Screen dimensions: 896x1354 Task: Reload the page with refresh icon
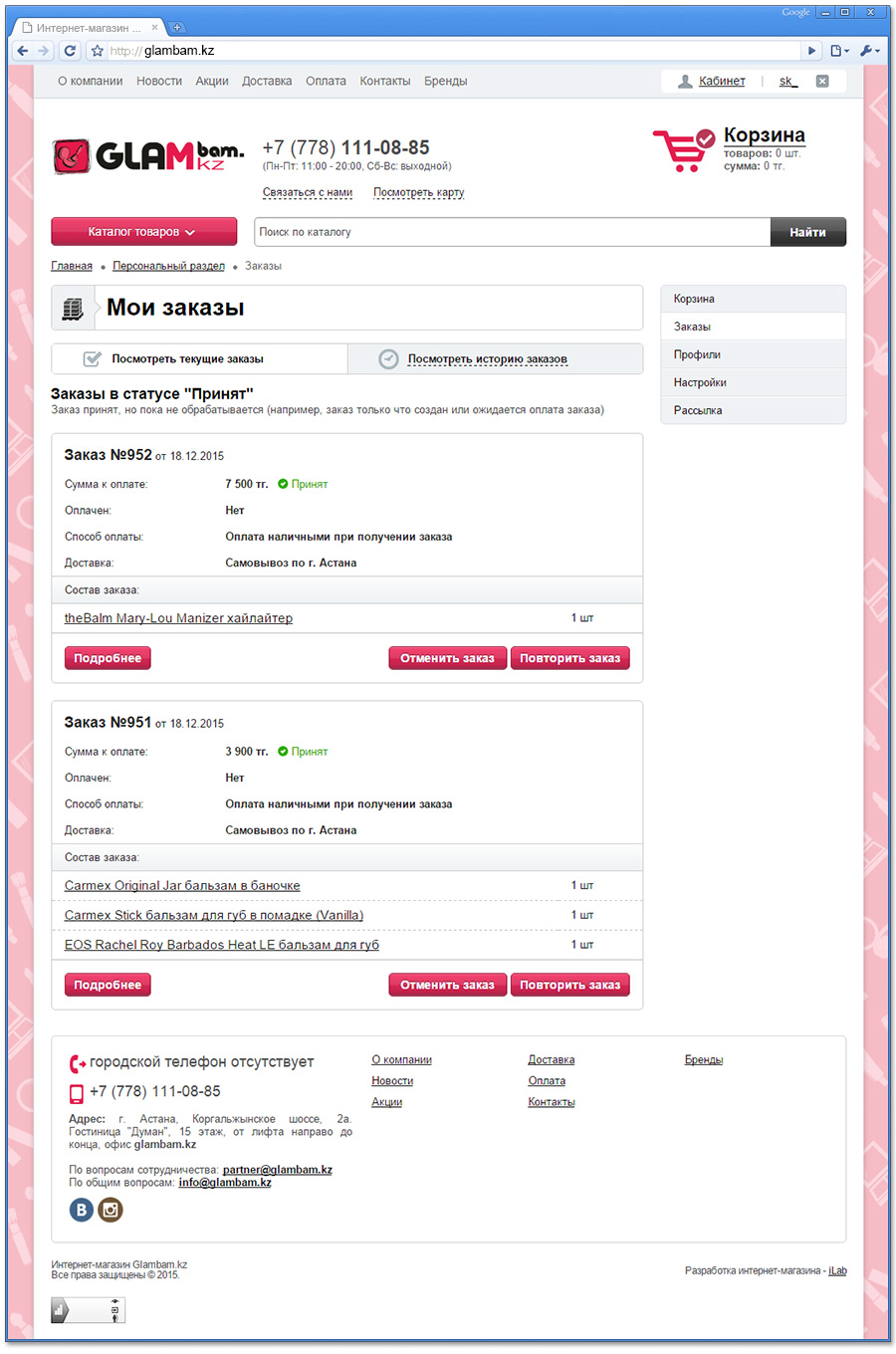70,51
